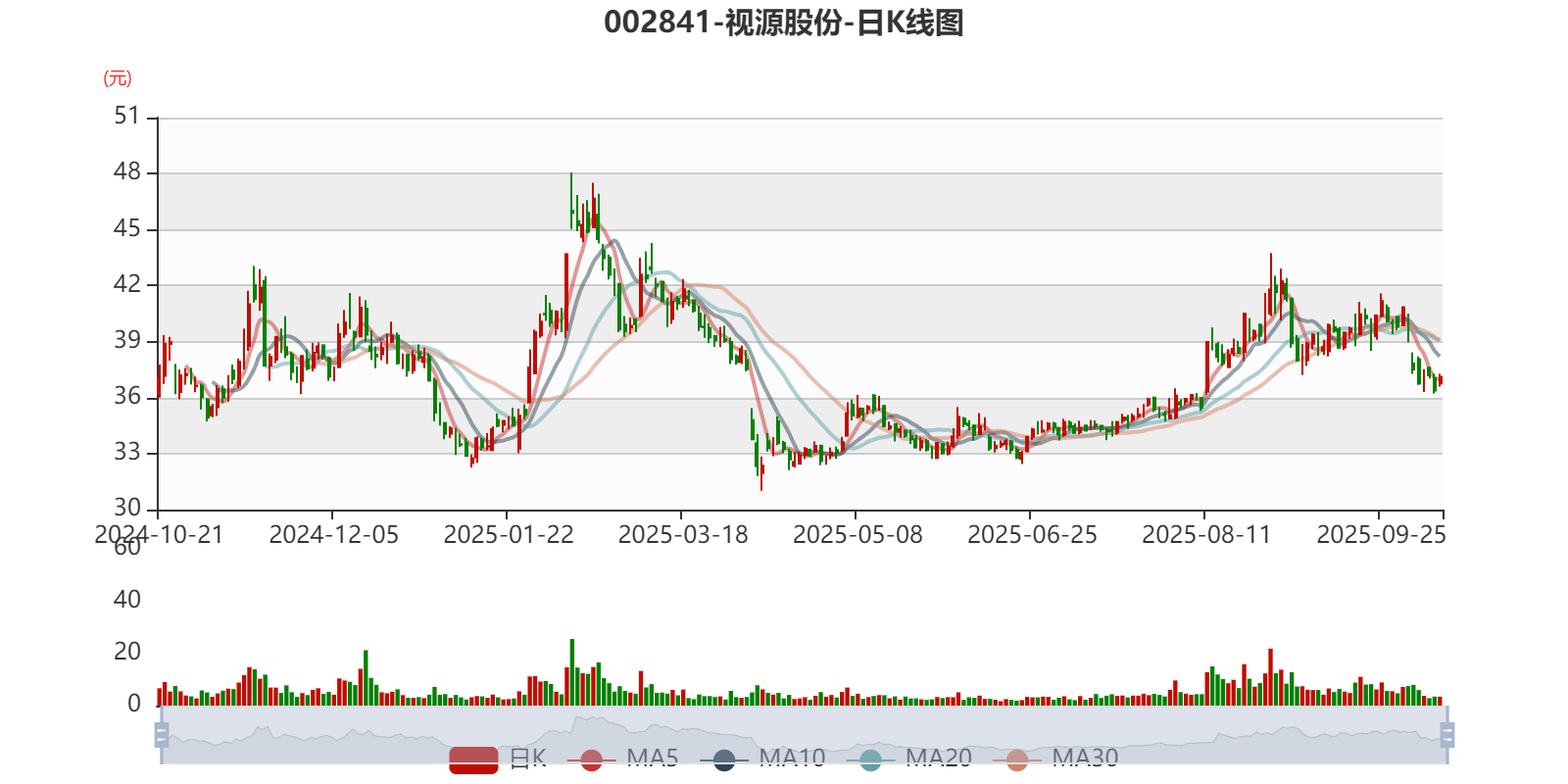
Task: Click the data zoom overview bar's shaded range
Action: coord(804,734)
